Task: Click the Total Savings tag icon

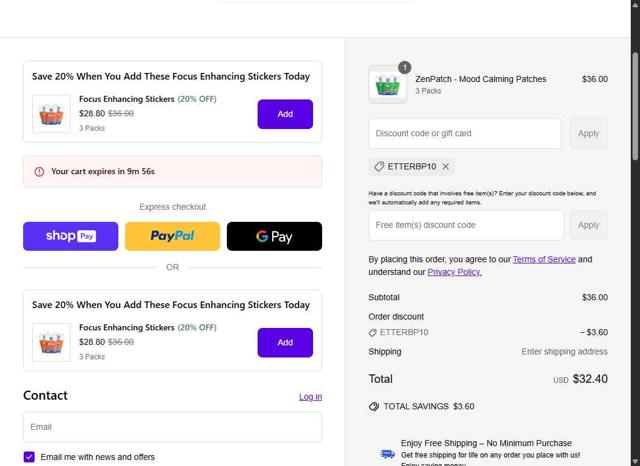Action: tap(374, 406)
